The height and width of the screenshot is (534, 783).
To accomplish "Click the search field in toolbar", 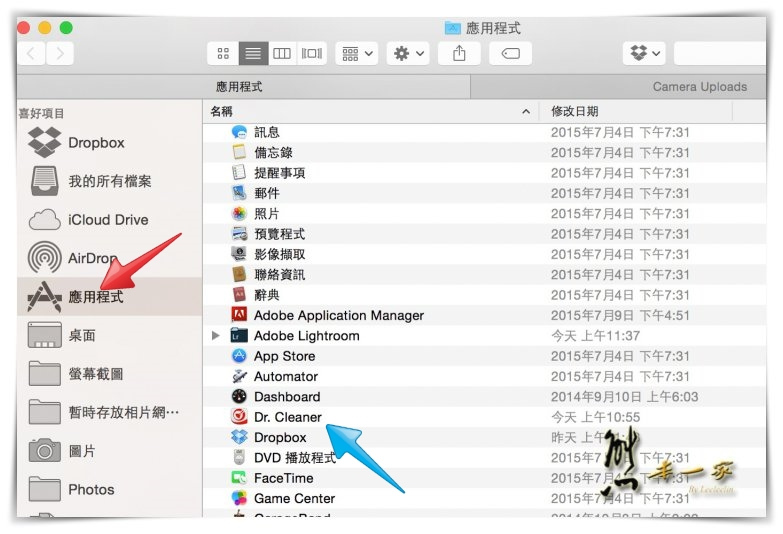I will [720, 53].
